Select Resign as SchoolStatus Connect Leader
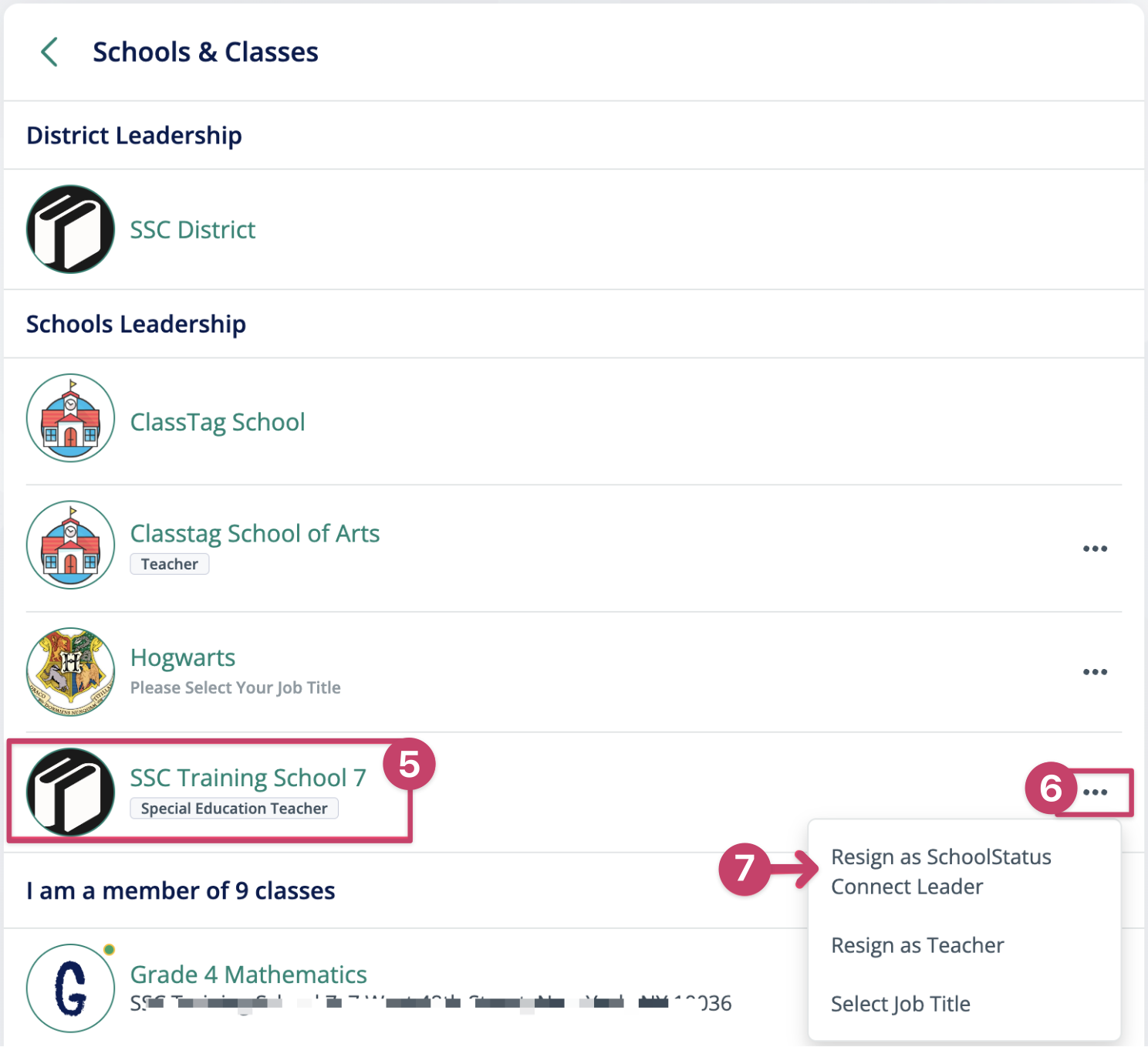The image size is (1148, 1054). point(940,872)
